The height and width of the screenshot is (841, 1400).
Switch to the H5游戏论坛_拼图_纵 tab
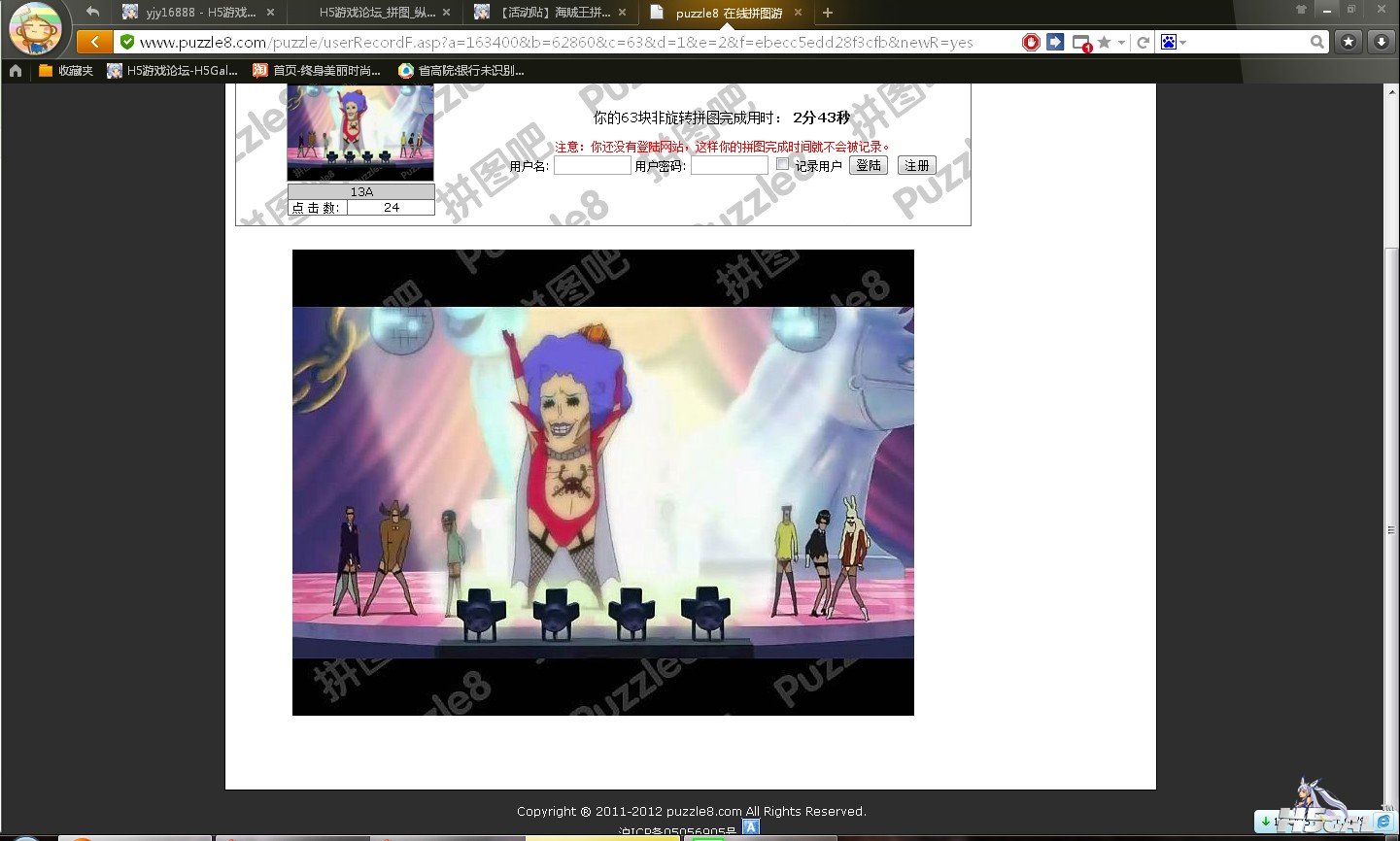pyautogui.click(x=374, y=13)
